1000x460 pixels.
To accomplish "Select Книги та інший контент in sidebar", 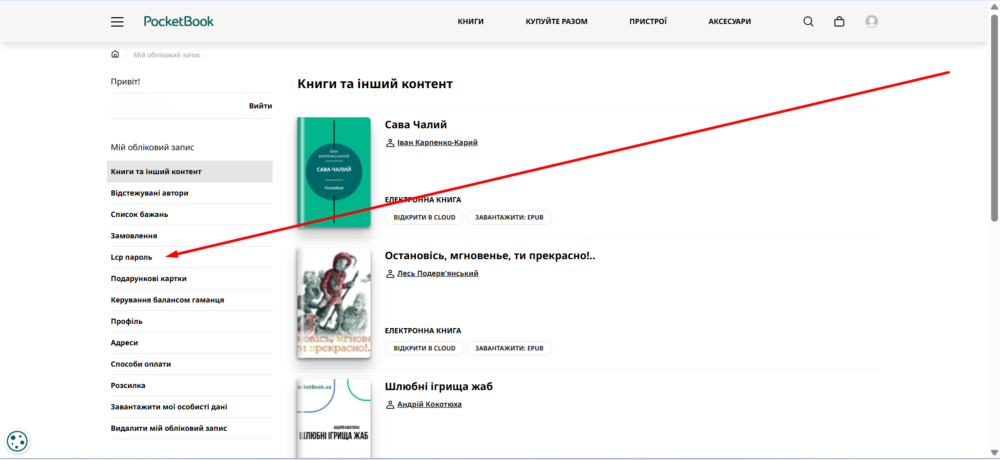I will (x=190, y=172).
